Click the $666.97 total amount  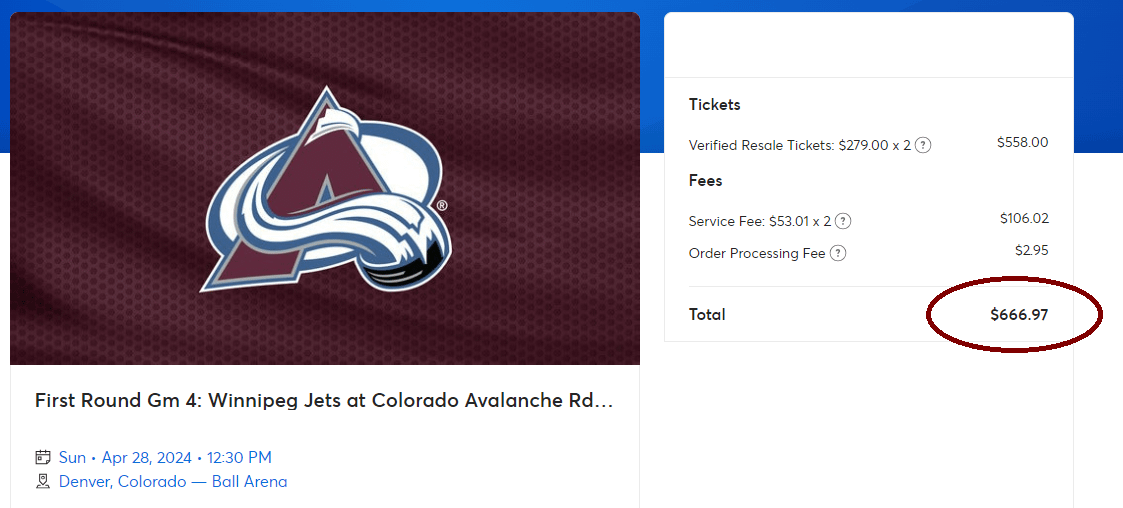[x=1018, y=315]
